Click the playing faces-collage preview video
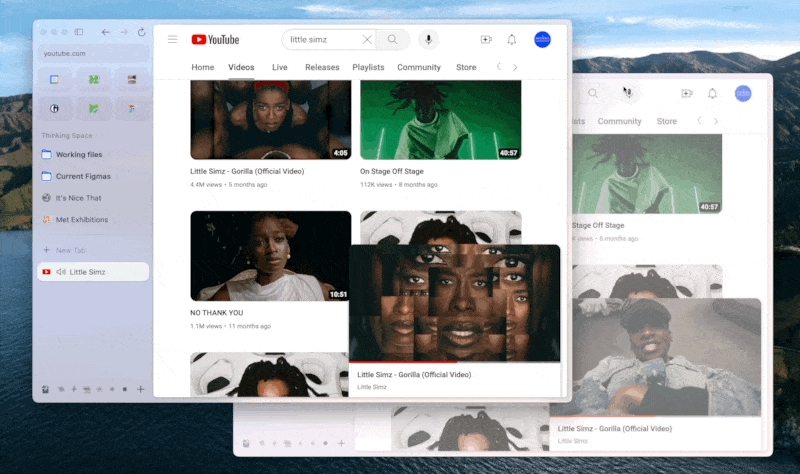The width and height of the screenshot is (800, 474). point(455,303)
